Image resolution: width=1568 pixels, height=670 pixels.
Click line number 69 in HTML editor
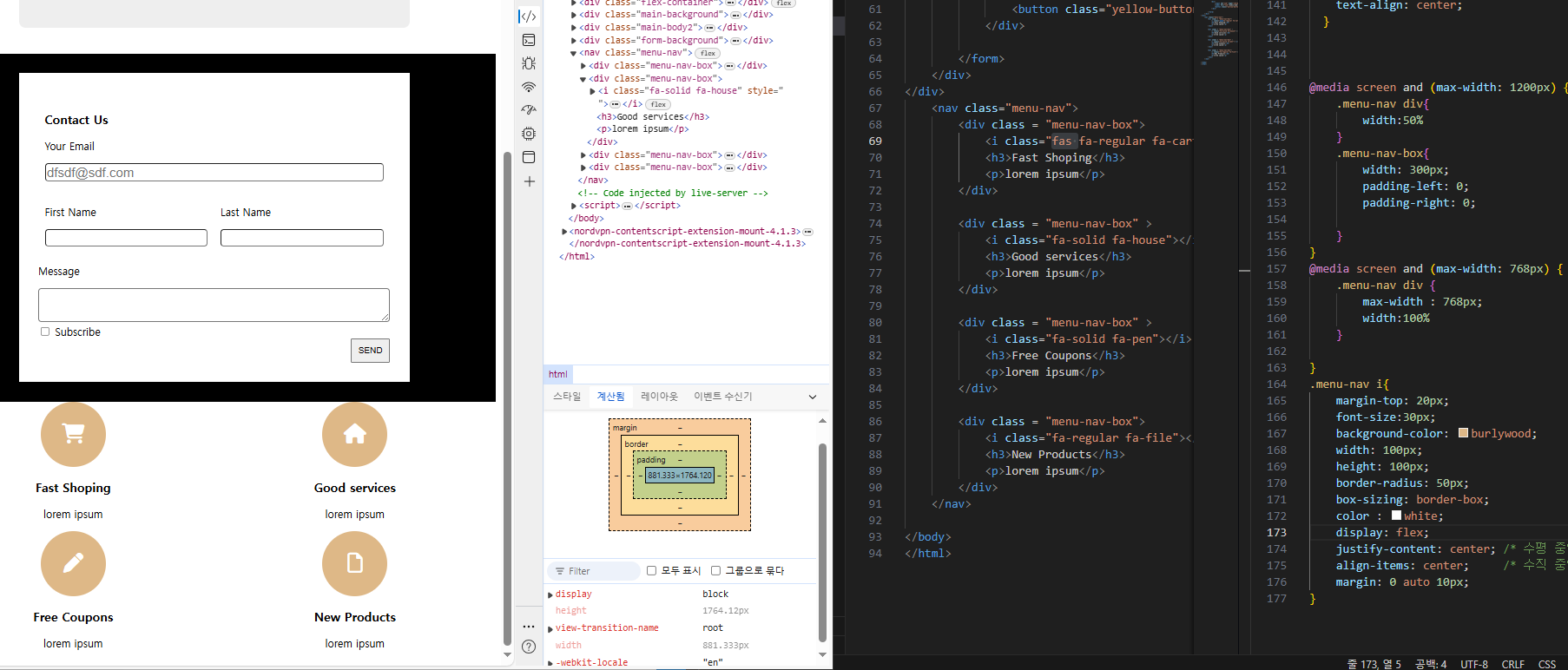875,141
